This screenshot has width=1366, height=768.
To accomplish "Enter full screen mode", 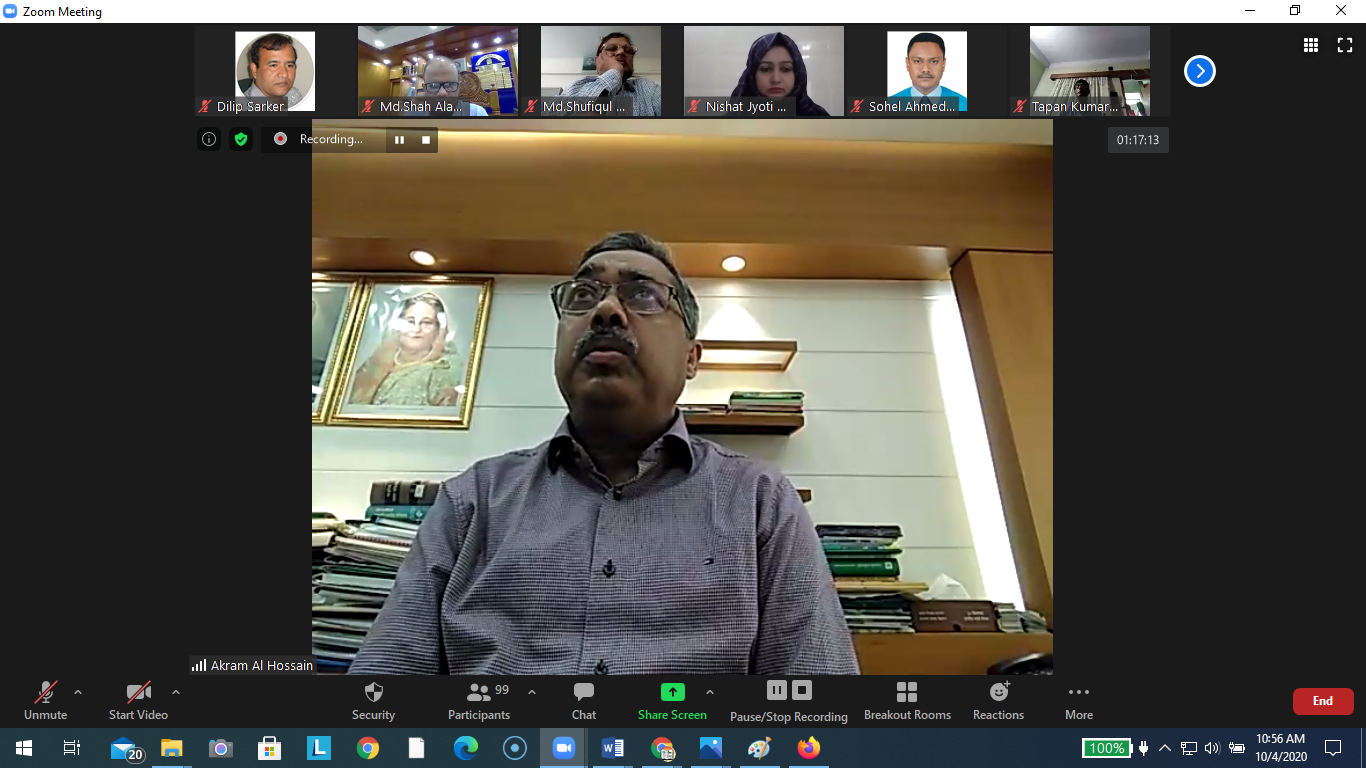I will pos(1345,44).
